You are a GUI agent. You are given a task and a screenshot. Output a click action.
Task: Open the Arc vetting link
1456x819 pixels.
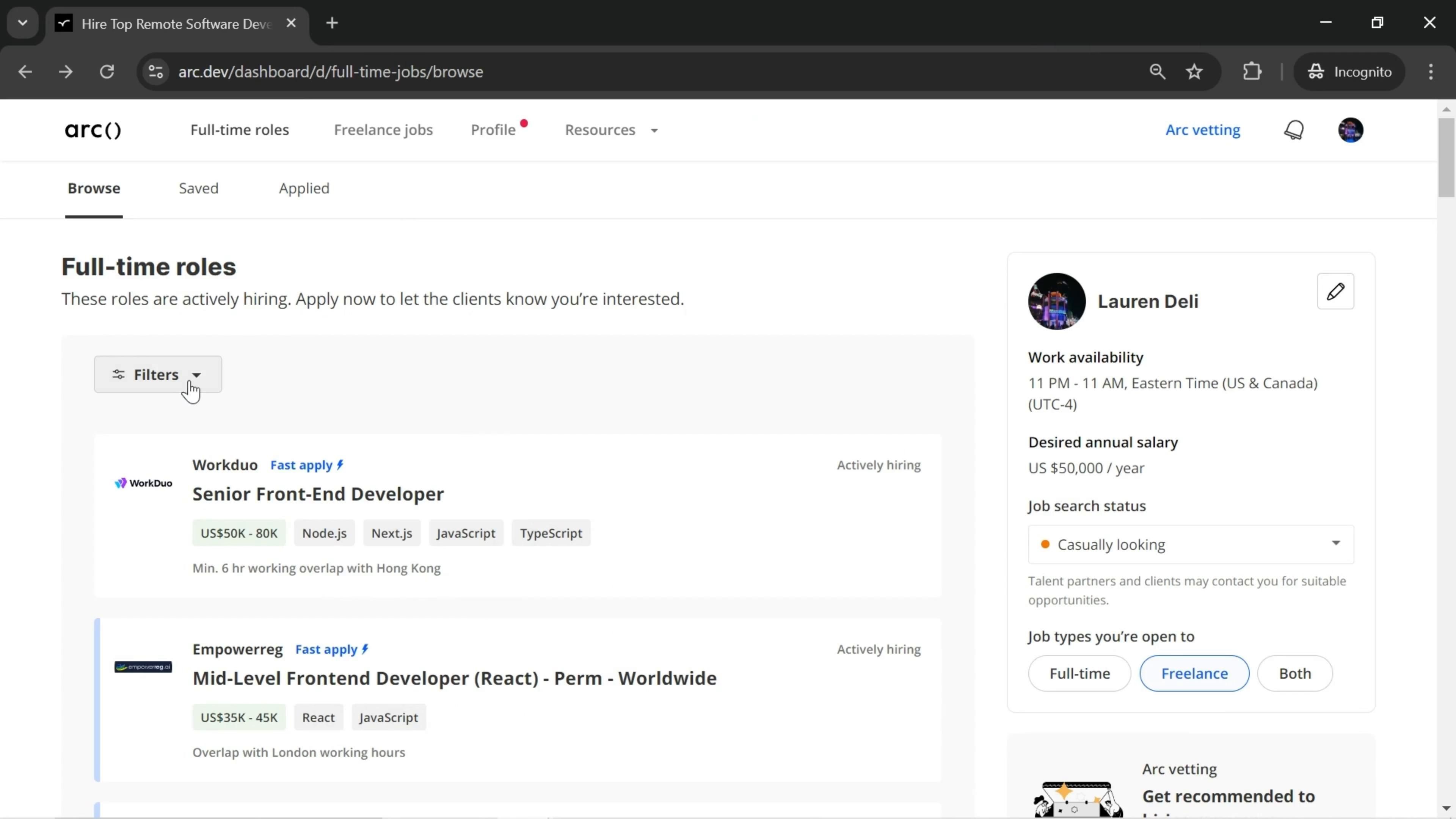point(1202,130)
